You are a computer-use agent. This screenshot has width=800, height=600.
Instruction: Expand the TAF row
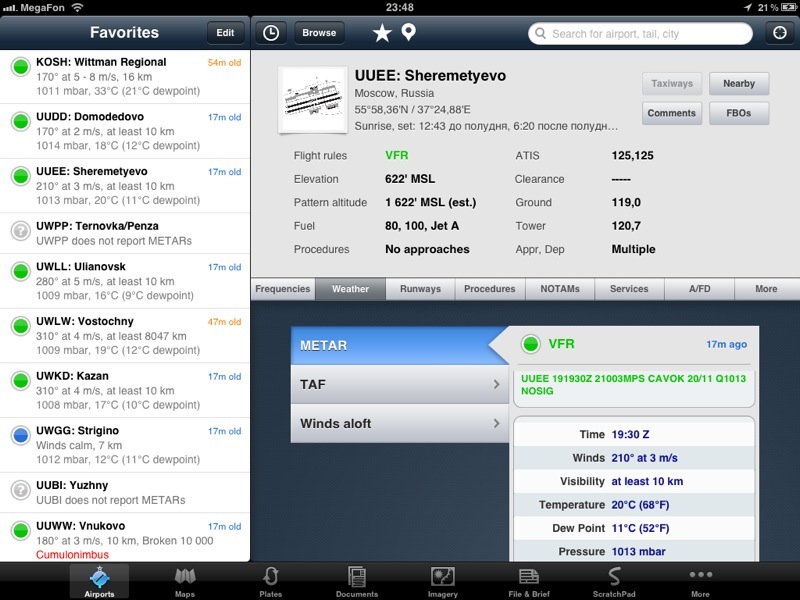[x=400, y=384]
